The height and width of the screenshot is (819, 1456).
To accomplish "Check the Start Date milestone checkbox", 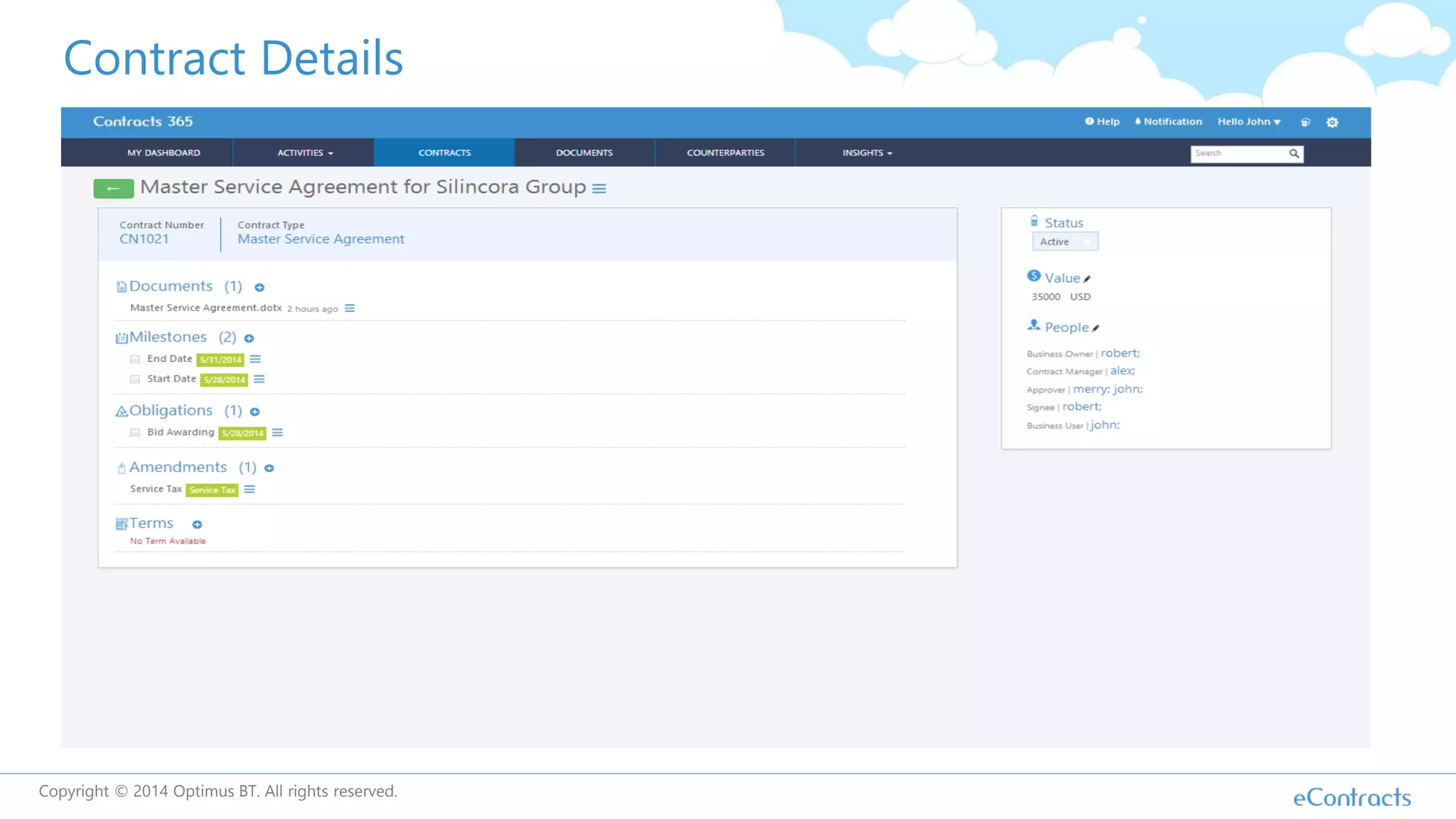I will [x=135, y=380].
